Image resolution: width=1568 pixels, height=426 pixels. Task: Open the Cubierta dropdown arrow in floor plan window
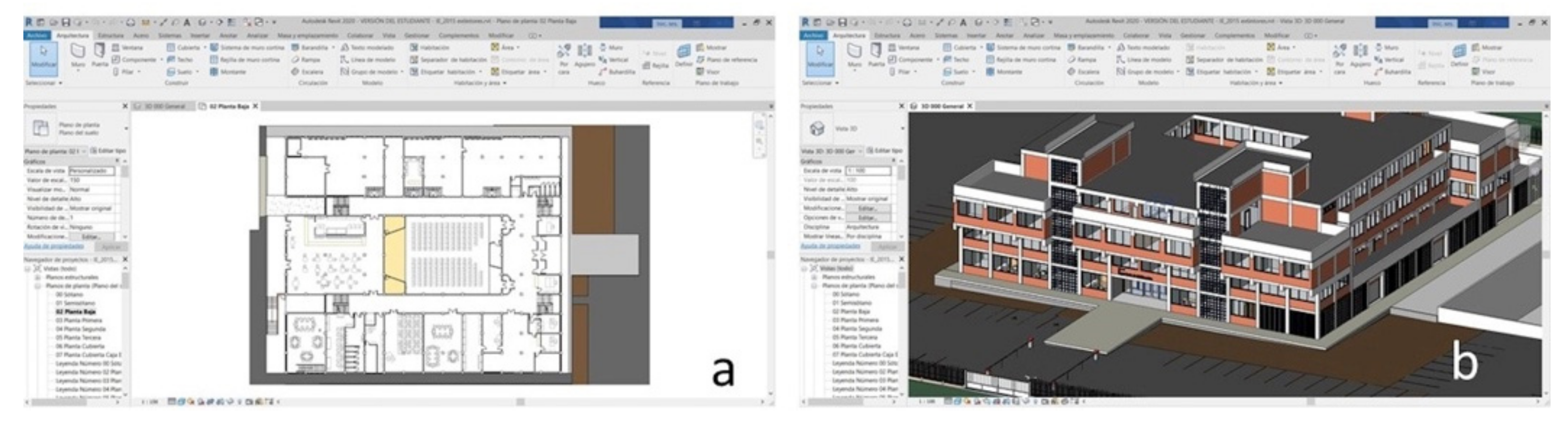[205, 48]
